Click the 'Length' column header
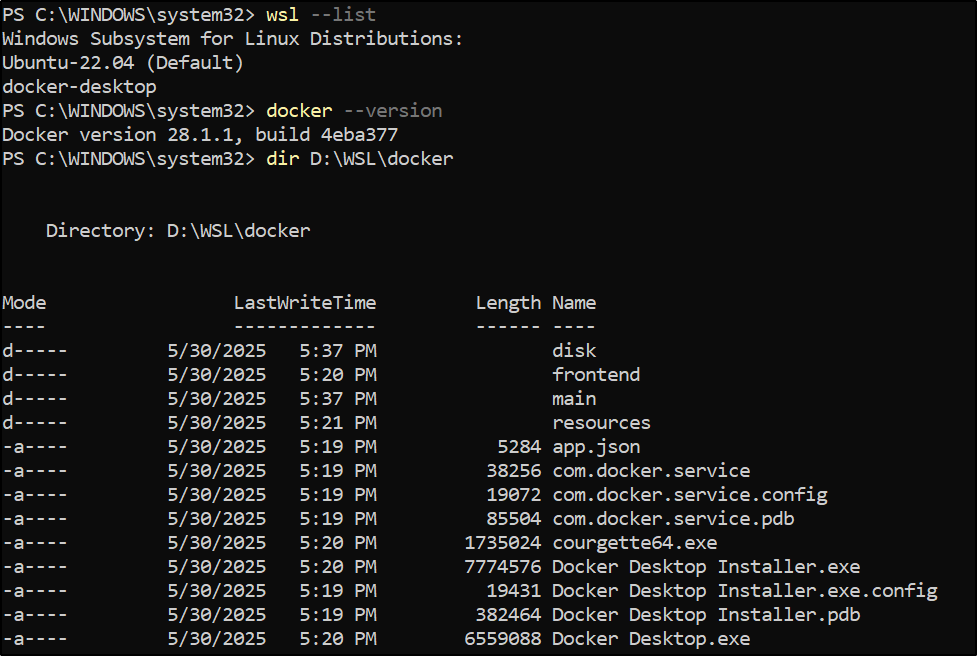This screenshot has height=656, width=977. click(x=508, y=303)
